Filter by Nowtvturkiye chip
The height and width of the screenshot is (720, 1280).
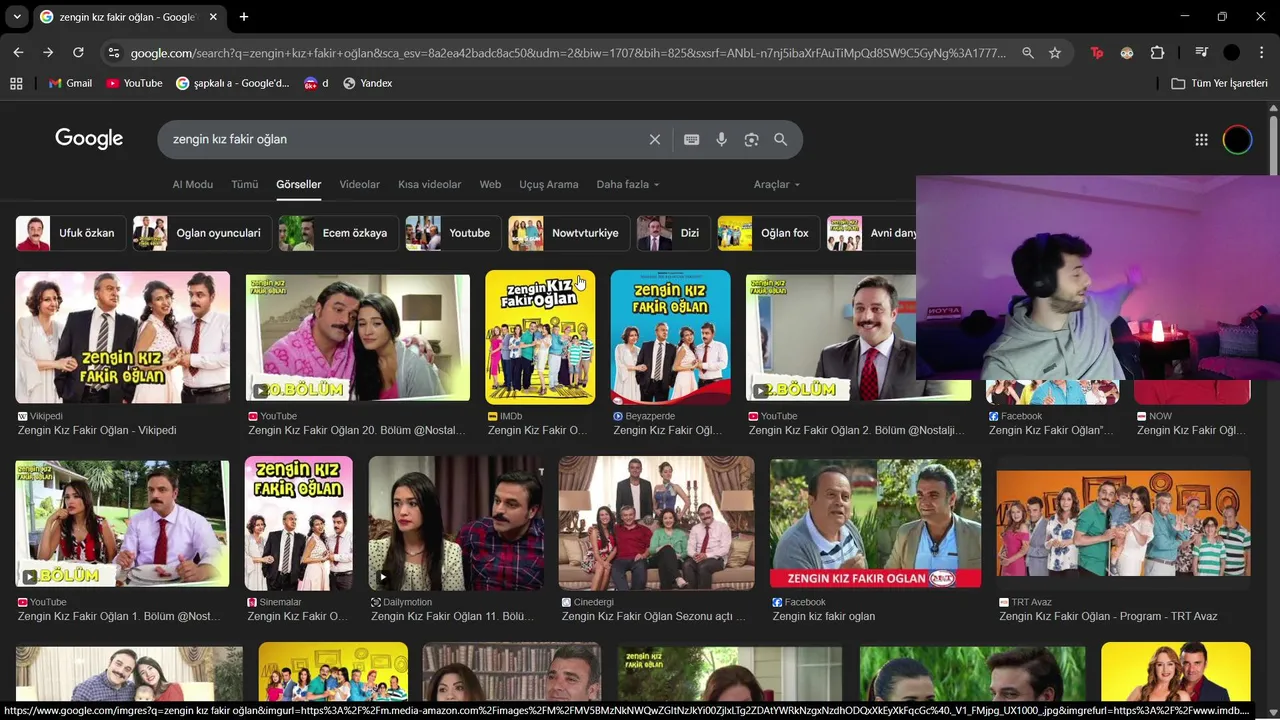pyautogui.click(x=569, y=233)
